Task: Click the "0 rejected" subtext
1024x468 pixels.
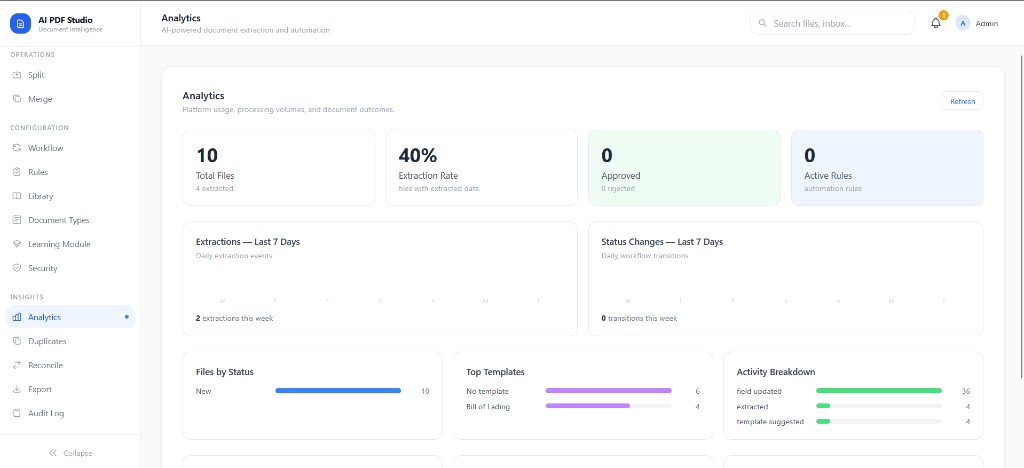Action: pos(618,189)
